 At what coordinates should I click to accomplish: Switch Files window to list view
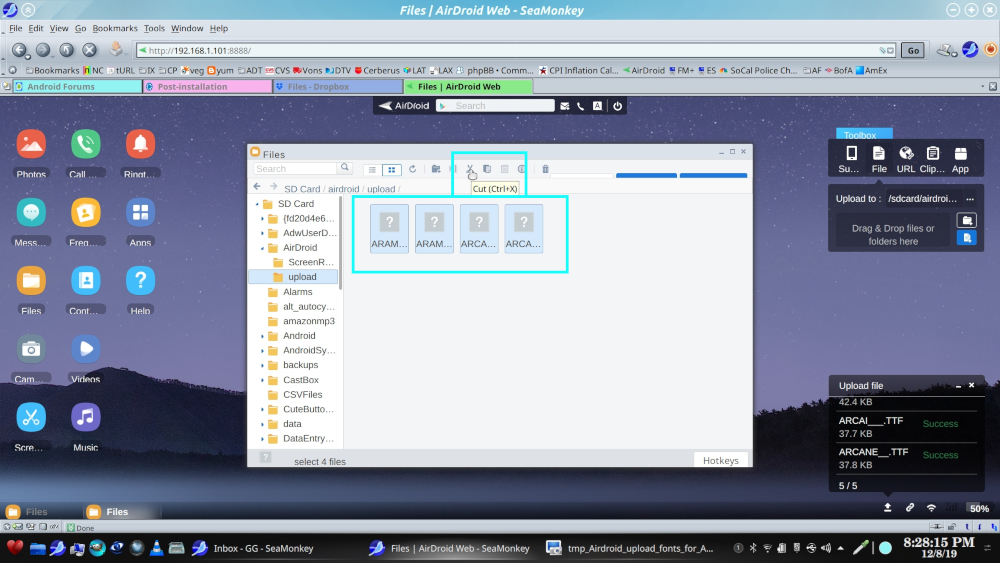372,170
